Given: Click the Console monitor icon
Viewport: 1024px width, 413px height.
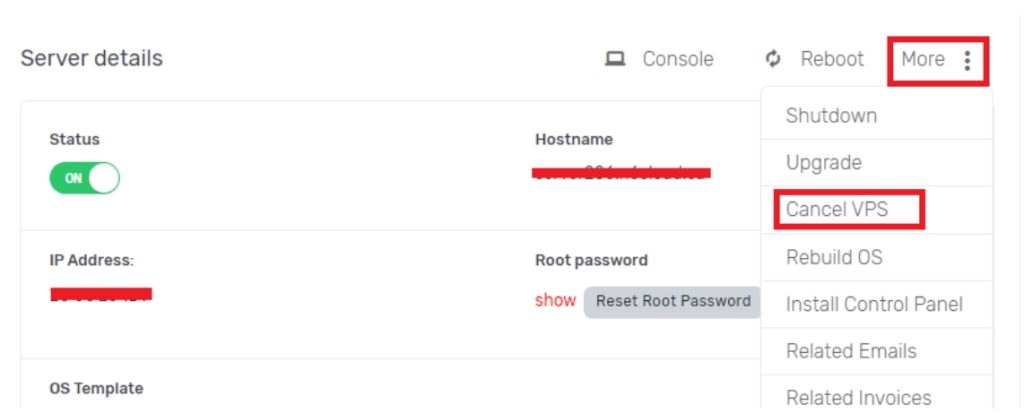Looking at the screenshot, I should [x=615, y=59].
